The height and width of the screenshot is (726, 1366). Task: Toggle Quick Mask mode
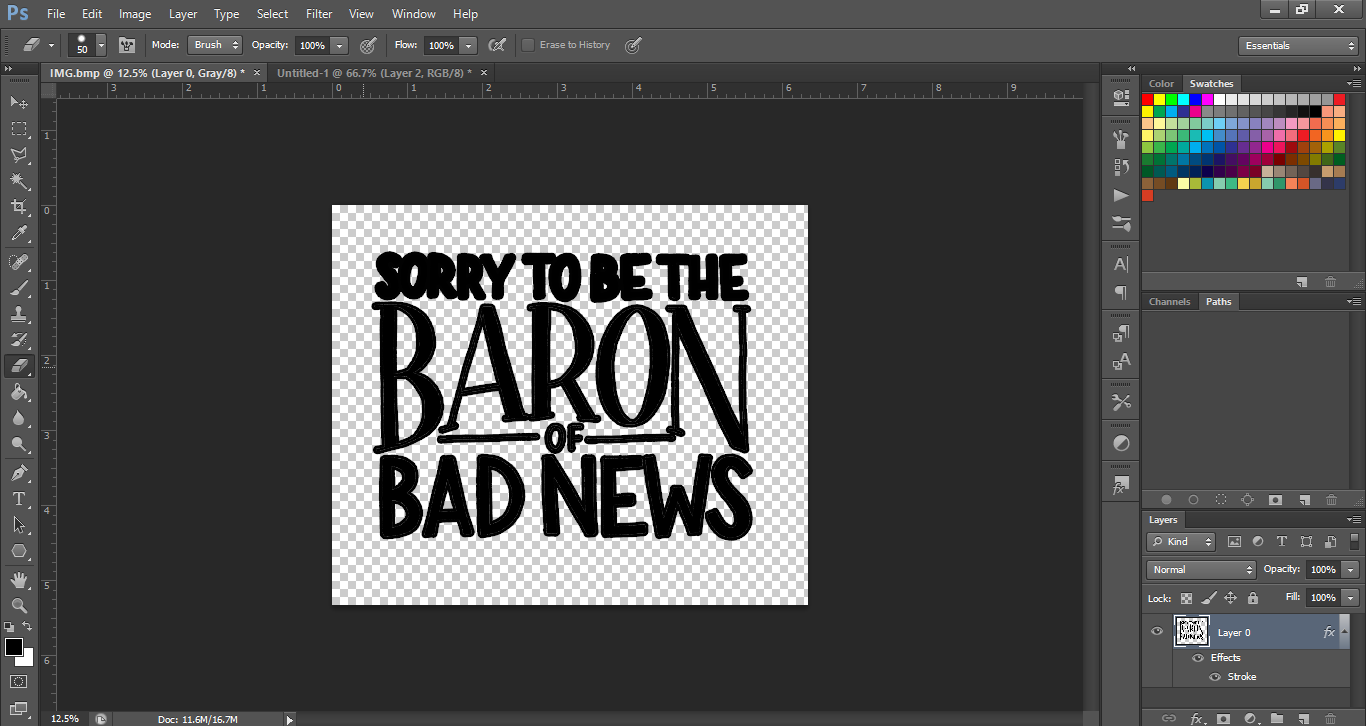19,681
